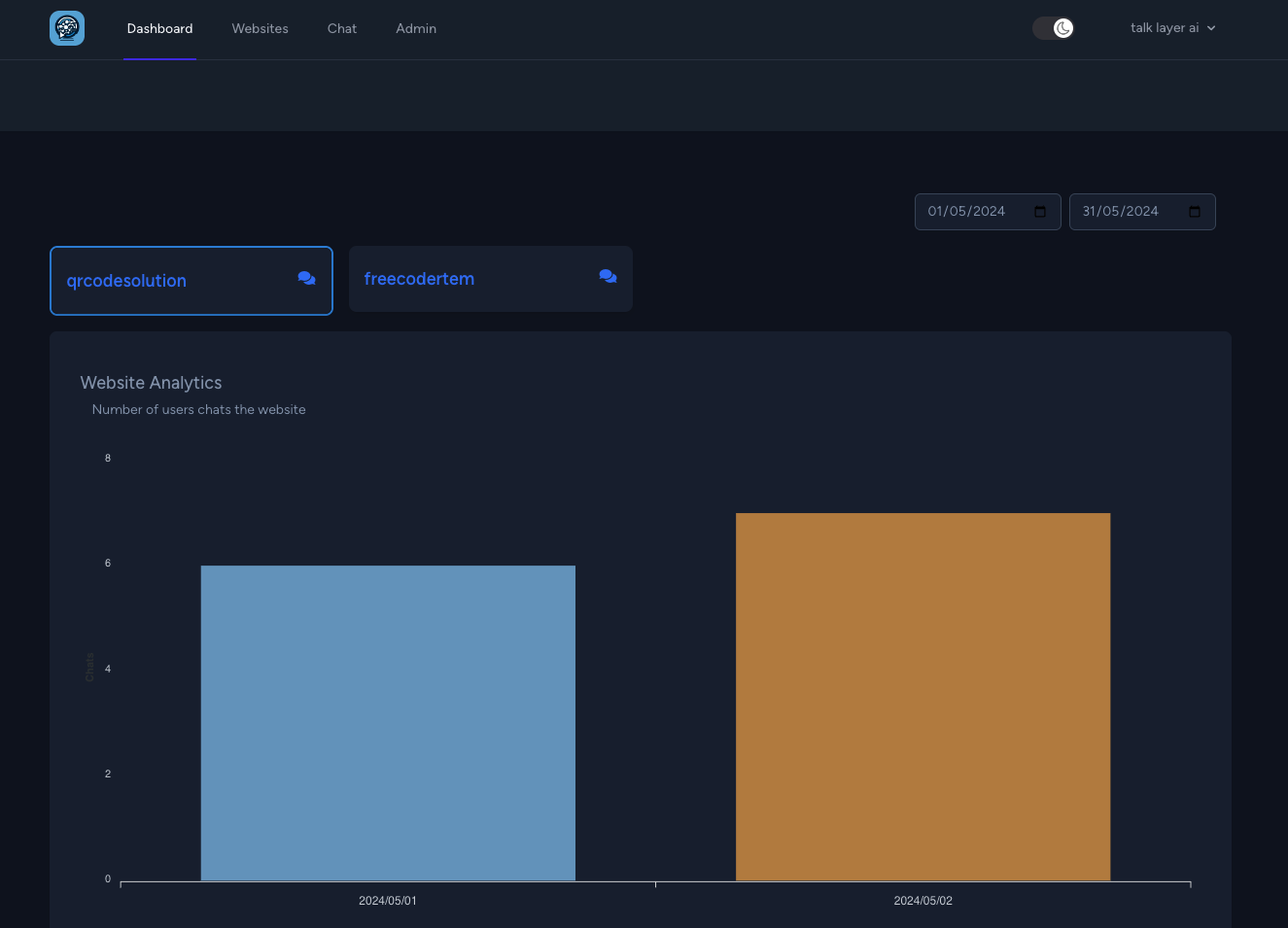Click the y-axis value 2

[x=108, y=773]
